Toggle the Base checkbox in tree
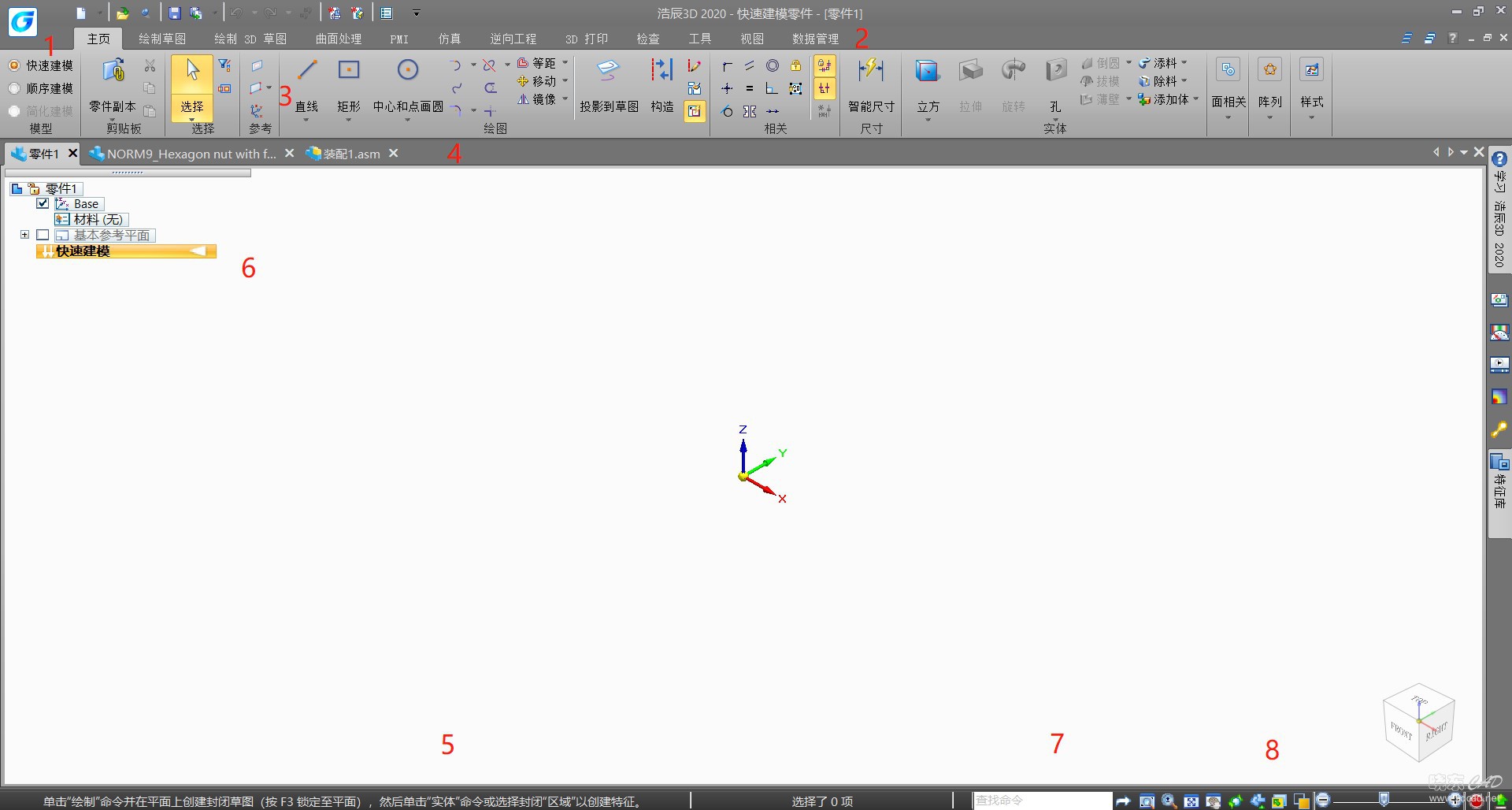Viewport: 1512px width, 810px height. (x=43, y=203)
